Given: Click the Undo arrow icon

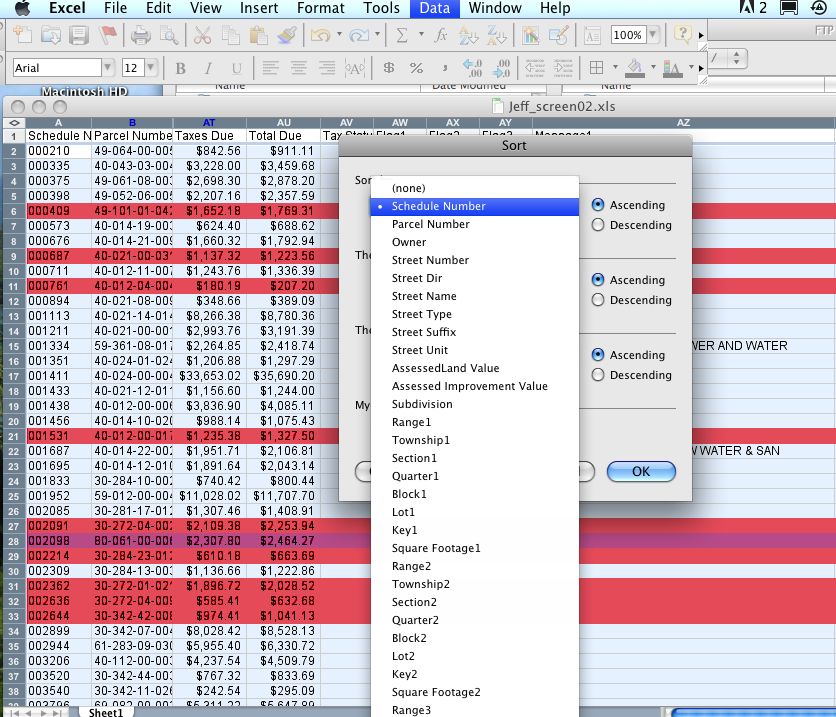Looking at the screenshot, I should point(320,35).
